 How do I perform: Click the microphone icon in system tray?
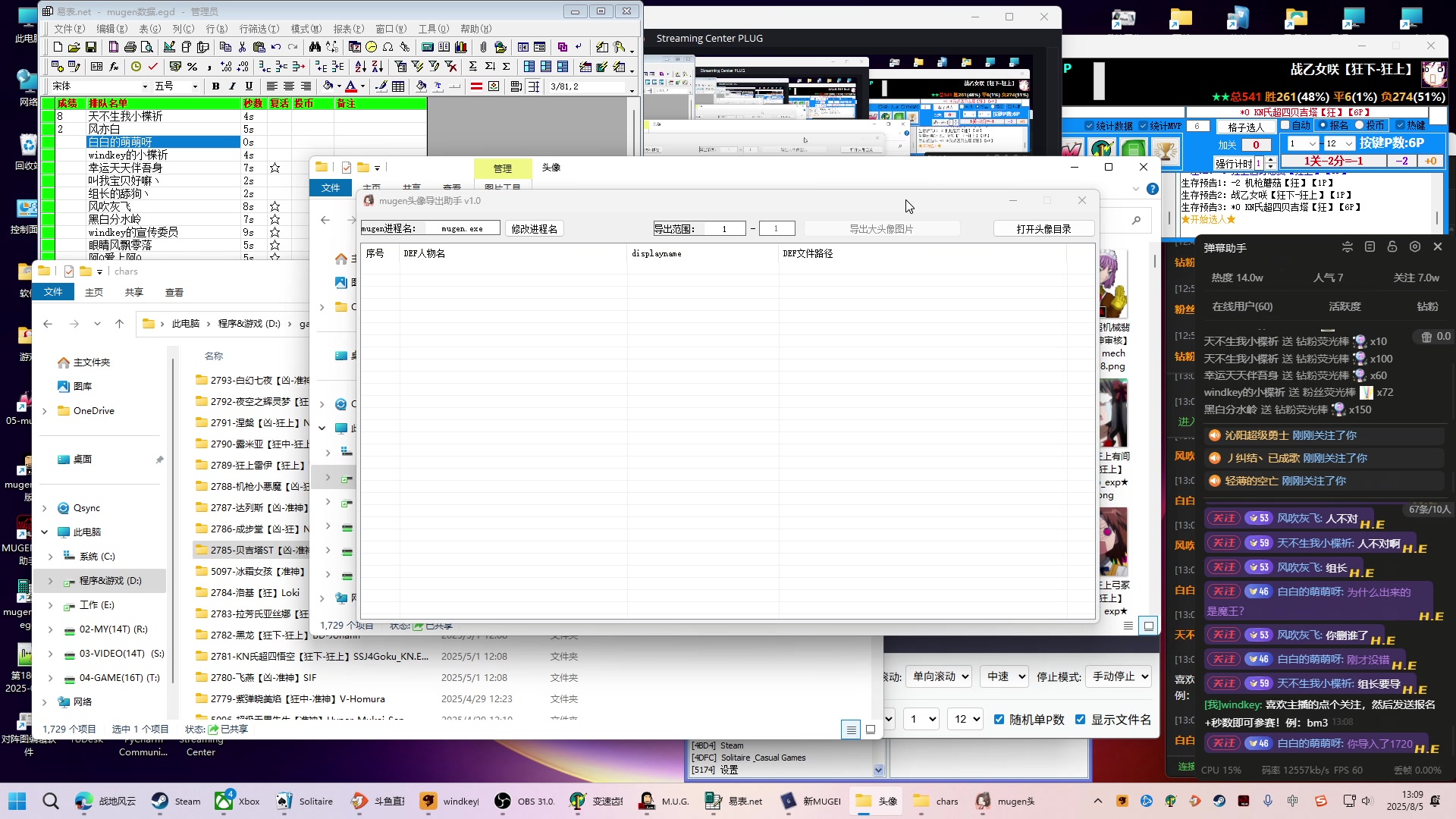click(x=1268, y=801)
